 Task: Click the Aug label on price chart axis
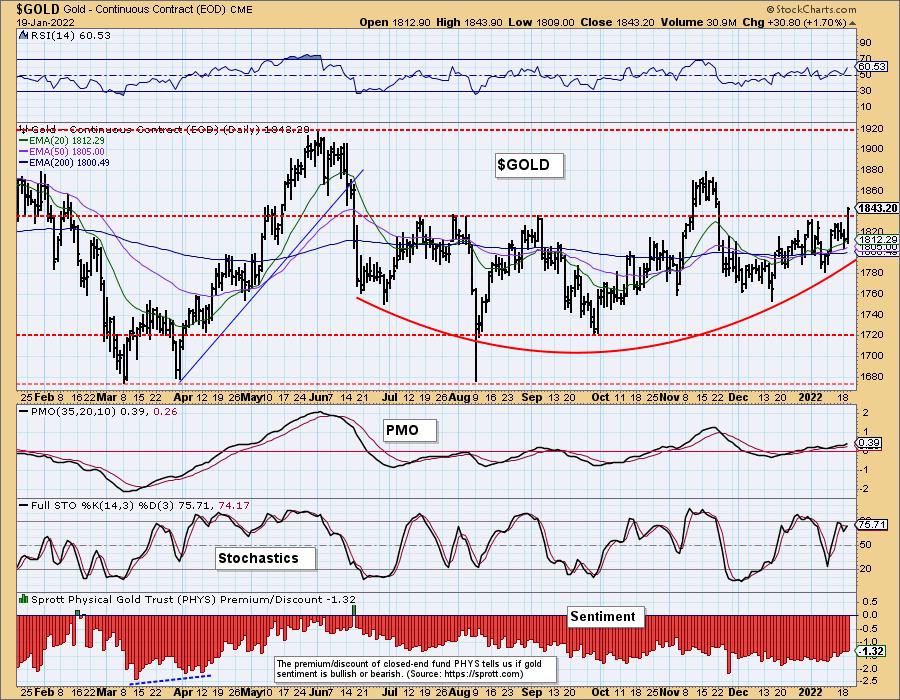[x=459, y=397]
